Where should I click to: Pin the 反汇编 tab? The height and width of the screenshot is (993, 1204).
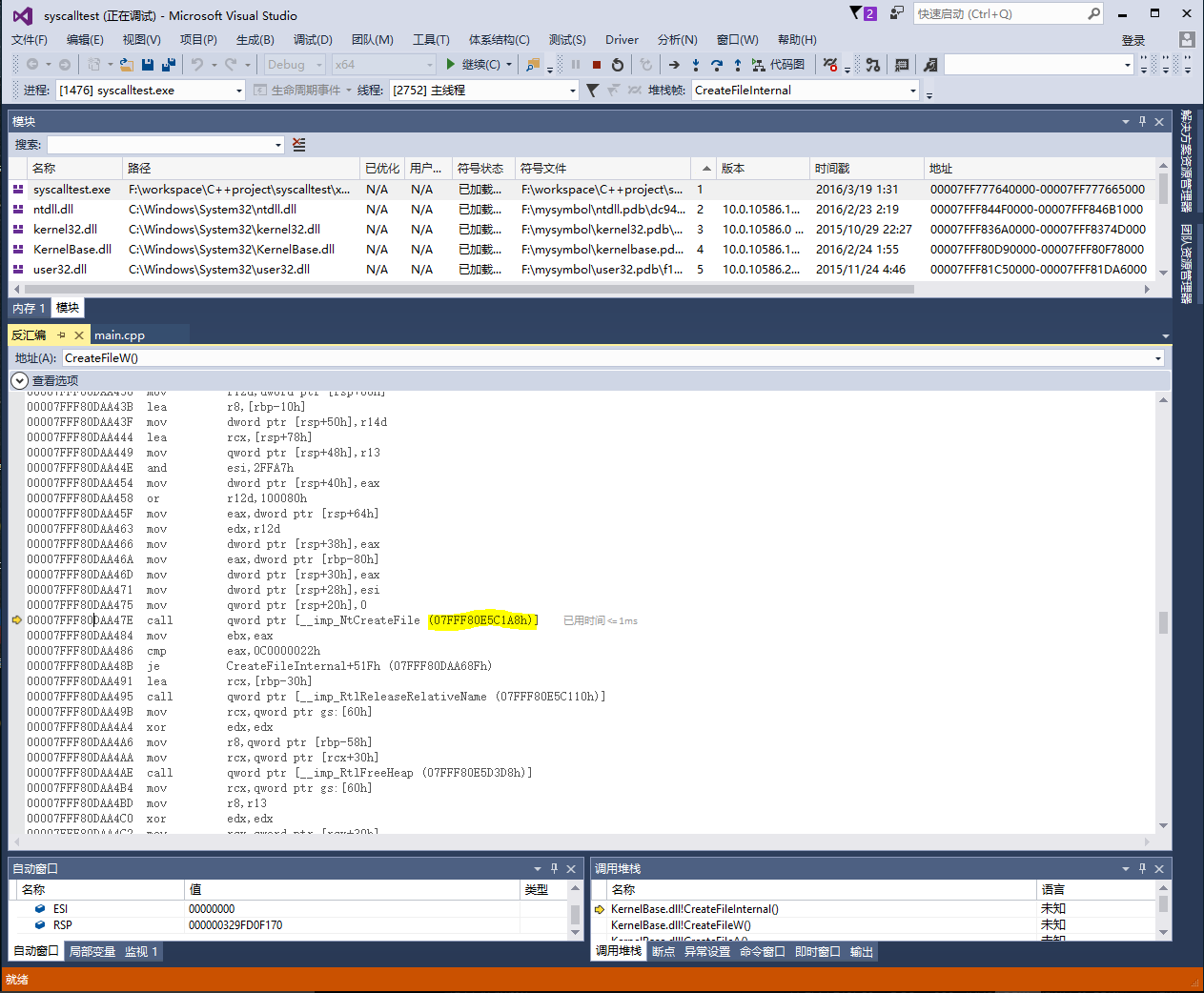[x=62, y=335]
